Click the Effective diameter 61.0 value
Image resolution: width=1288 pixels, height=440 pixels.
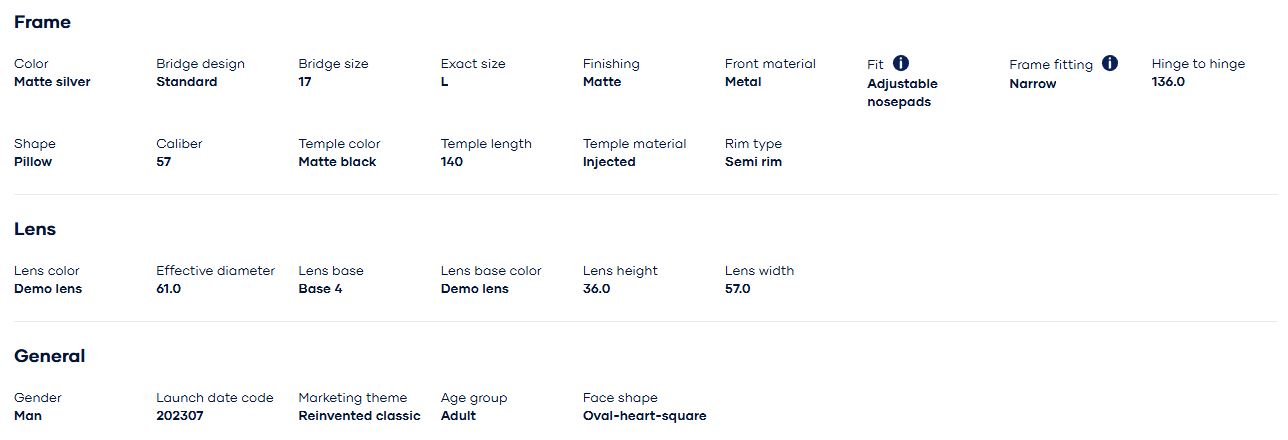(x=169, y=289)
